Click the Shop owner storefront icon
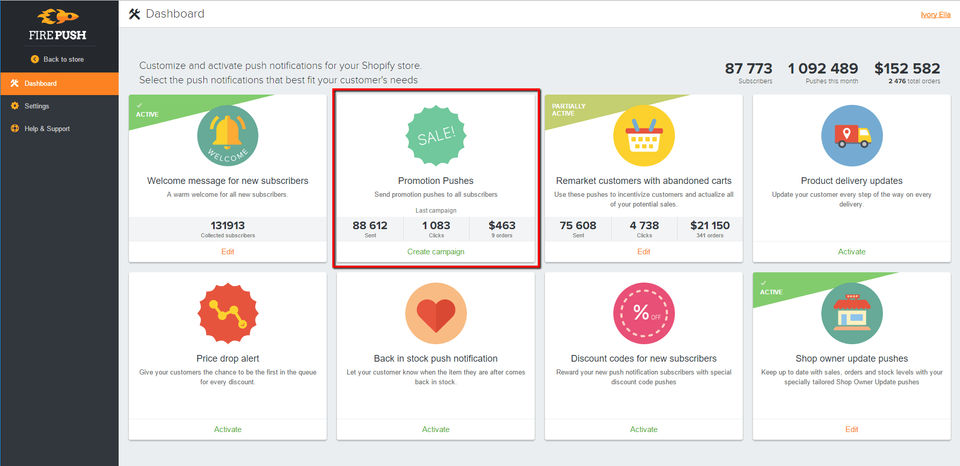This screenshot has height=466, width=960. (851, 312)
